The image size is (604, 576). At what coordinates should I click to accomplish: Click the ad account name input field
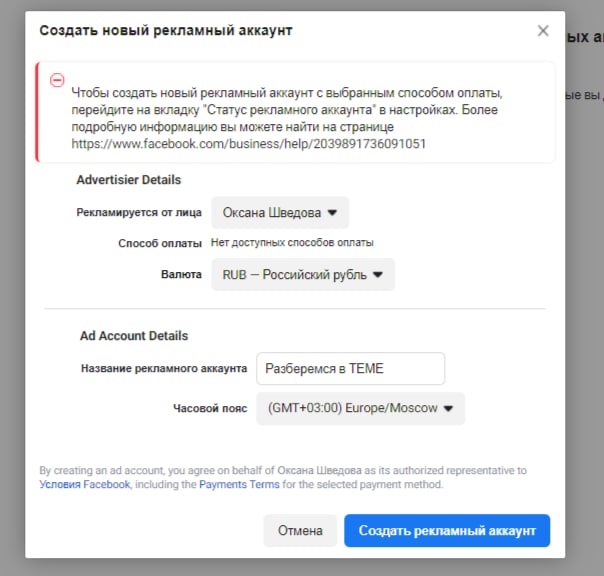[350, 368]
